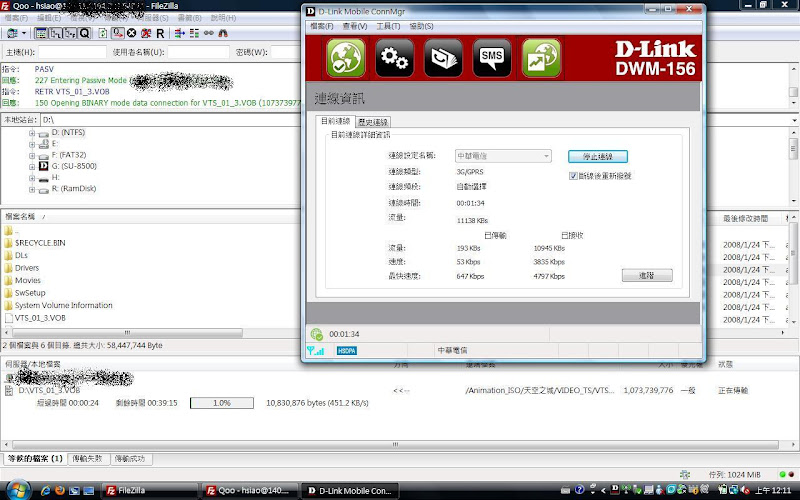The height and width of the screenshot is (500, 800).
Task: Click the signal strength antenna icon
Action: (315, 351)
